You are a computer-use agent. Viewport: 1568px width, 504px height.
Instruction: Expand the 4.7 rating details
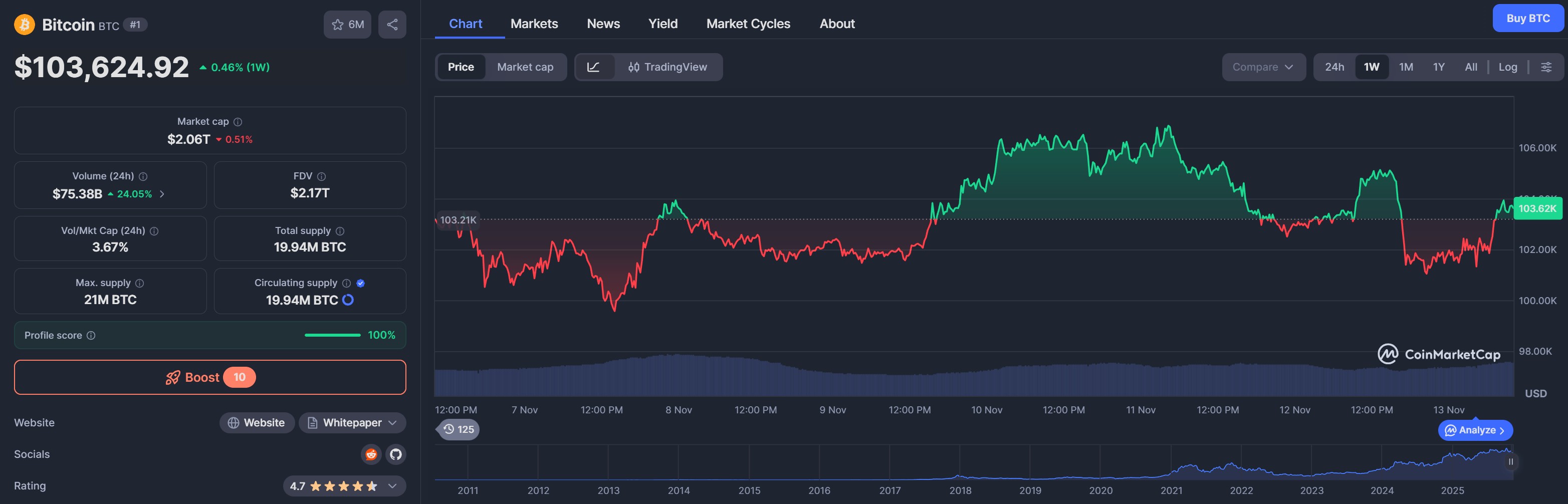click(392, 486)
